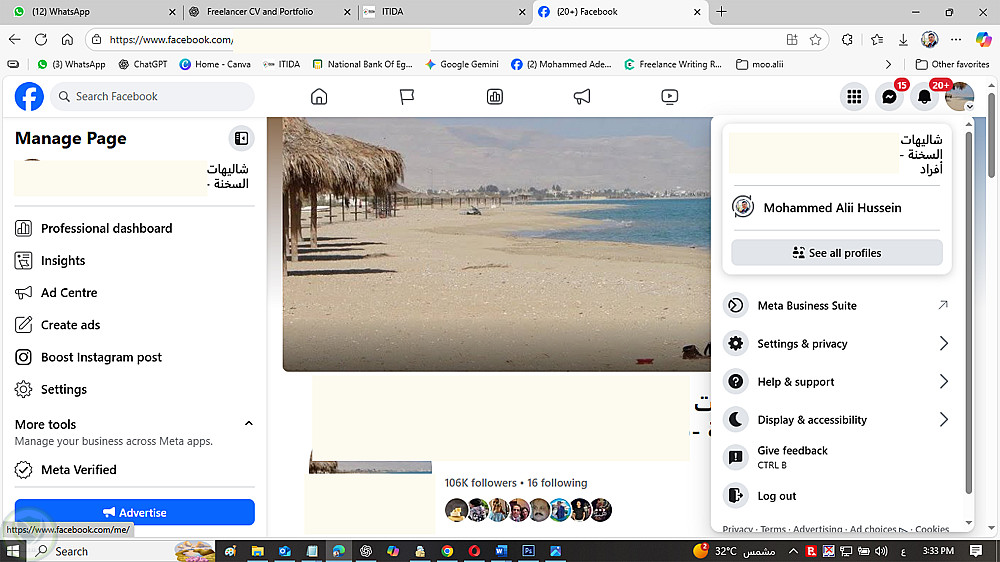Switch to ITIDA browser tab
Viewport: 1000px width, 562px height.
point(445,11)
